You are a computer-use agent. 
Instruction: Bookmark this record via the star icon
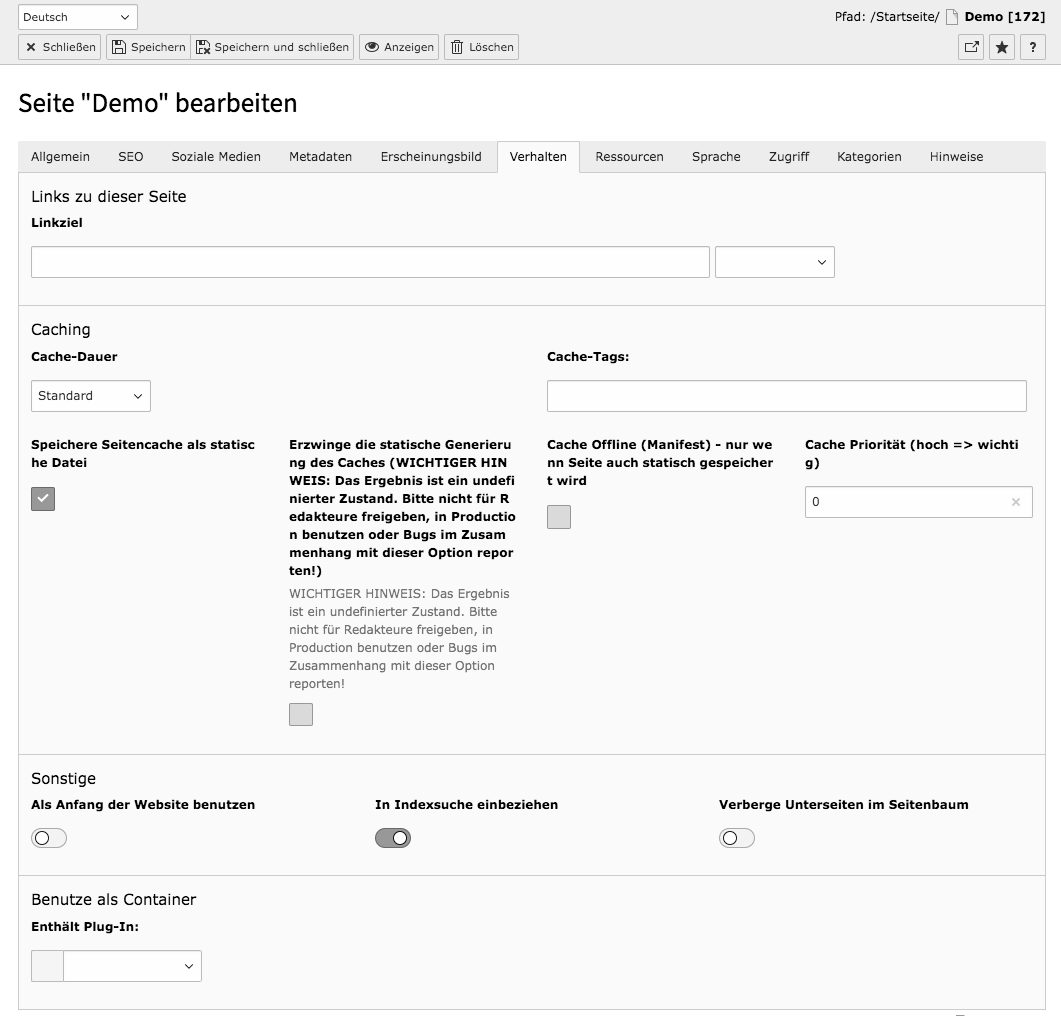point(1001,46)
